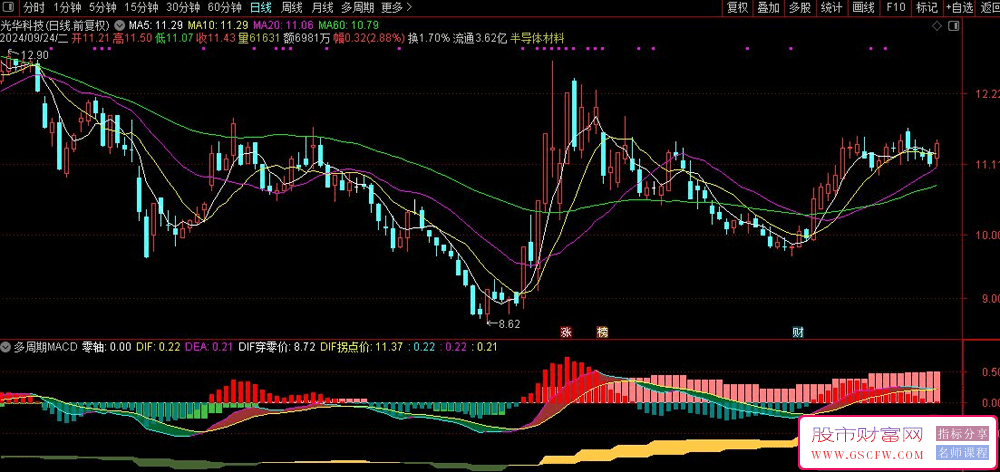Click the 涨 event marker under chart
The image size is (1000, 472).
[x=565, y=332]
